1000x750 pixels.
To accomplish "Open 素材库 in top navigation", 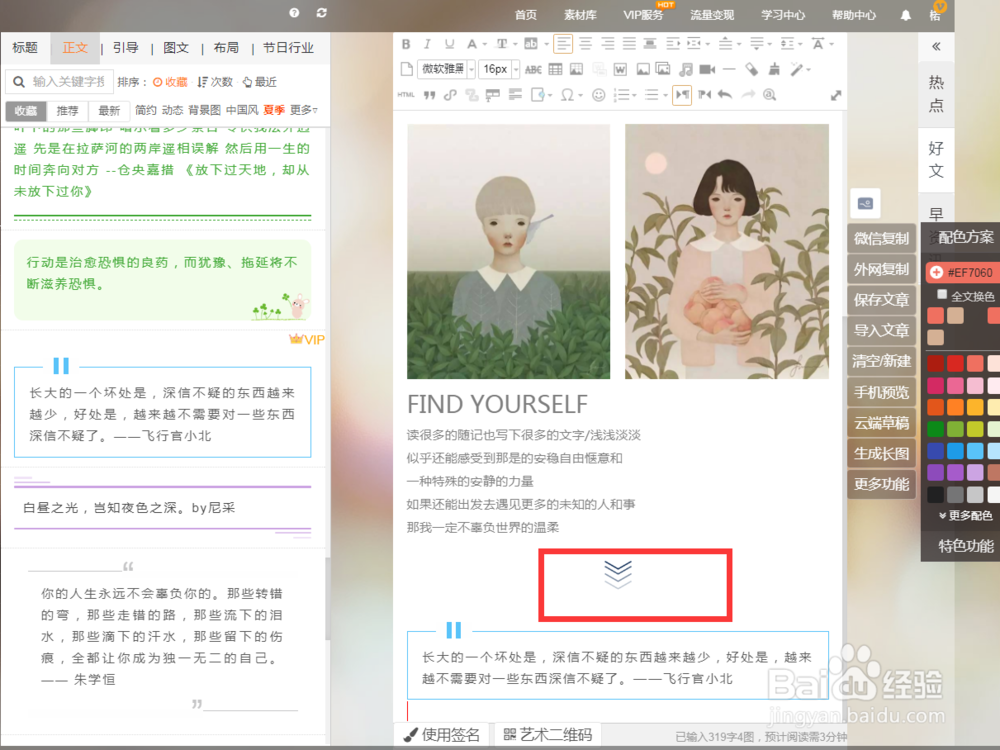I will pyautogui.click(x=580, y=15).
